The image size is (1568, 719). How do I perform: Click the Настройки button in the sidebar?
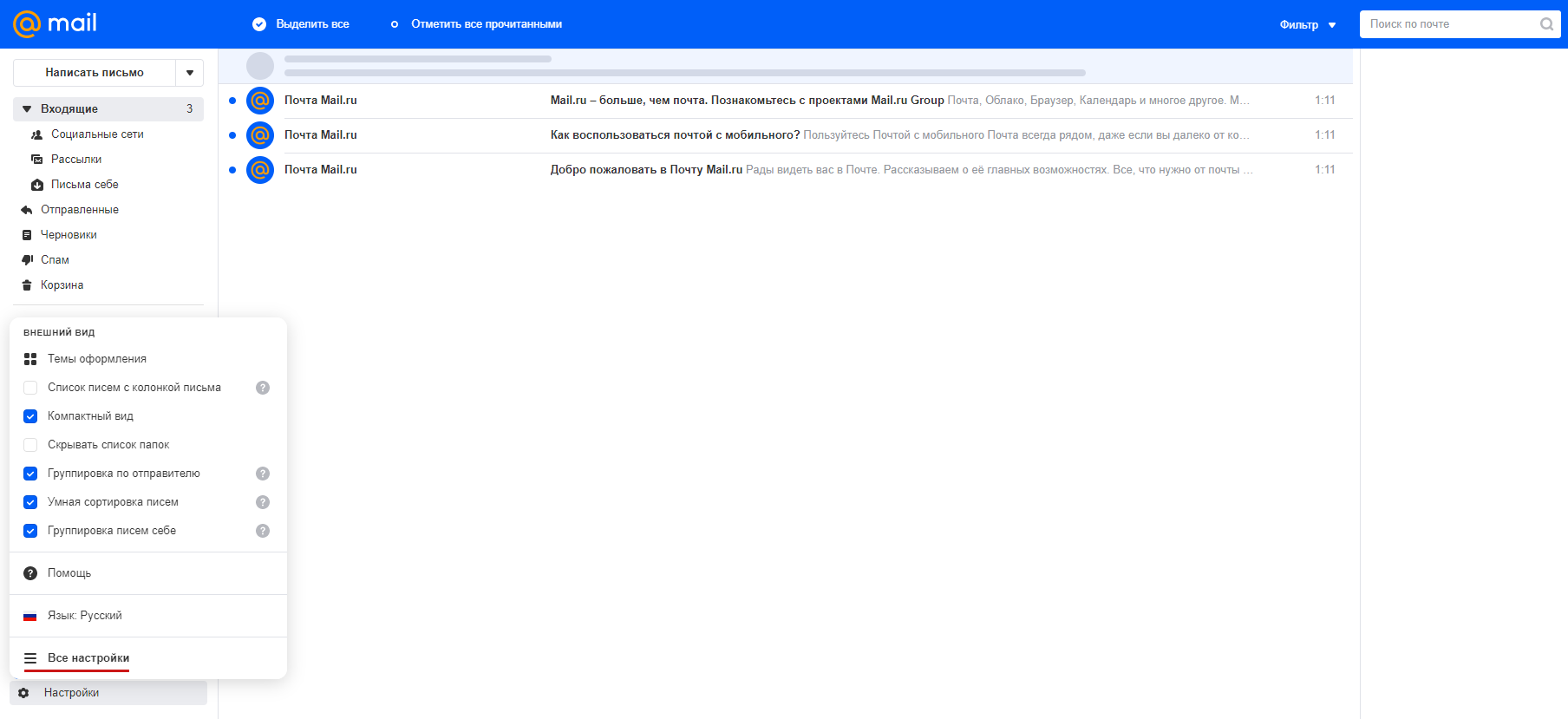[x=108, y=693]
